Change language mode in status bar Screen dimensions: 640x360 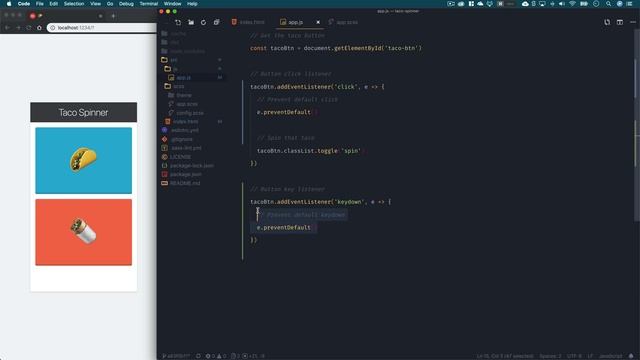[611, 356]
